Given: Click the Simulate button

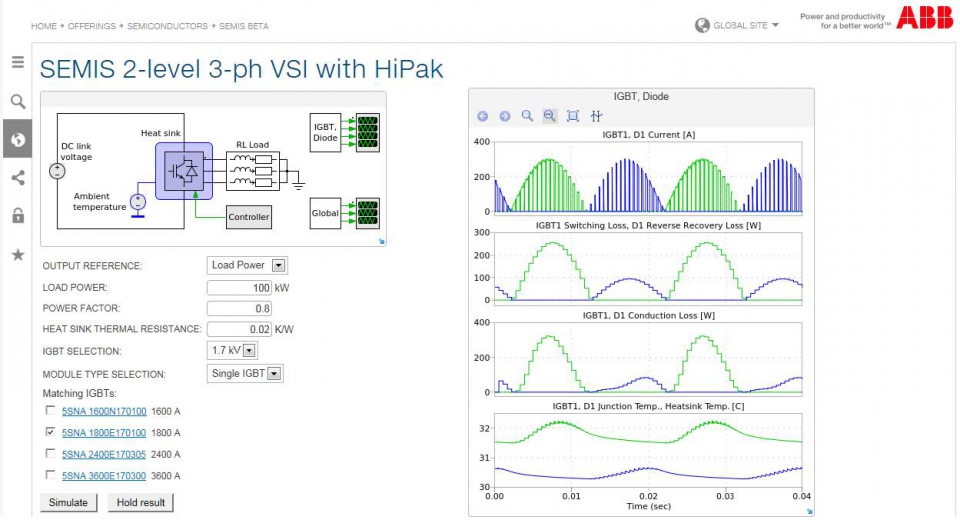Looking at the screenshot, I should click(x=68, y=502).
